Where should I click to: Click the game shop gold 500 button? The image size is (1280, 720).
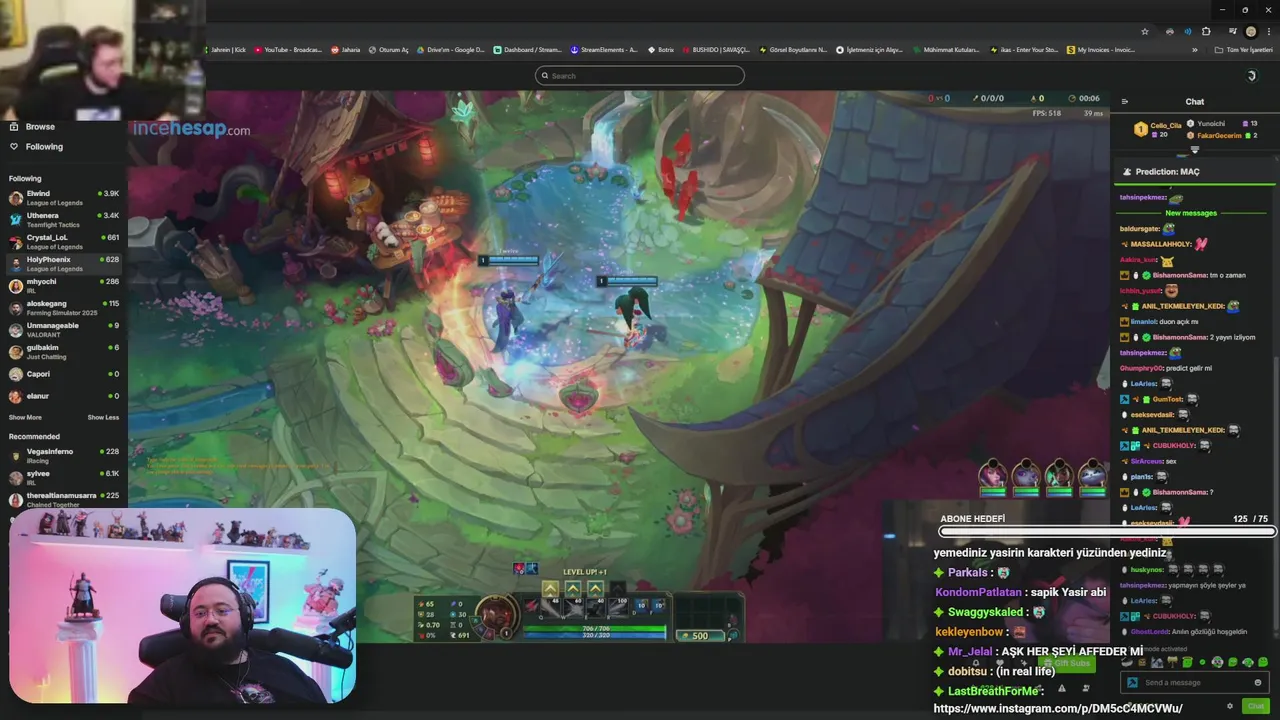tap(700, 636)
